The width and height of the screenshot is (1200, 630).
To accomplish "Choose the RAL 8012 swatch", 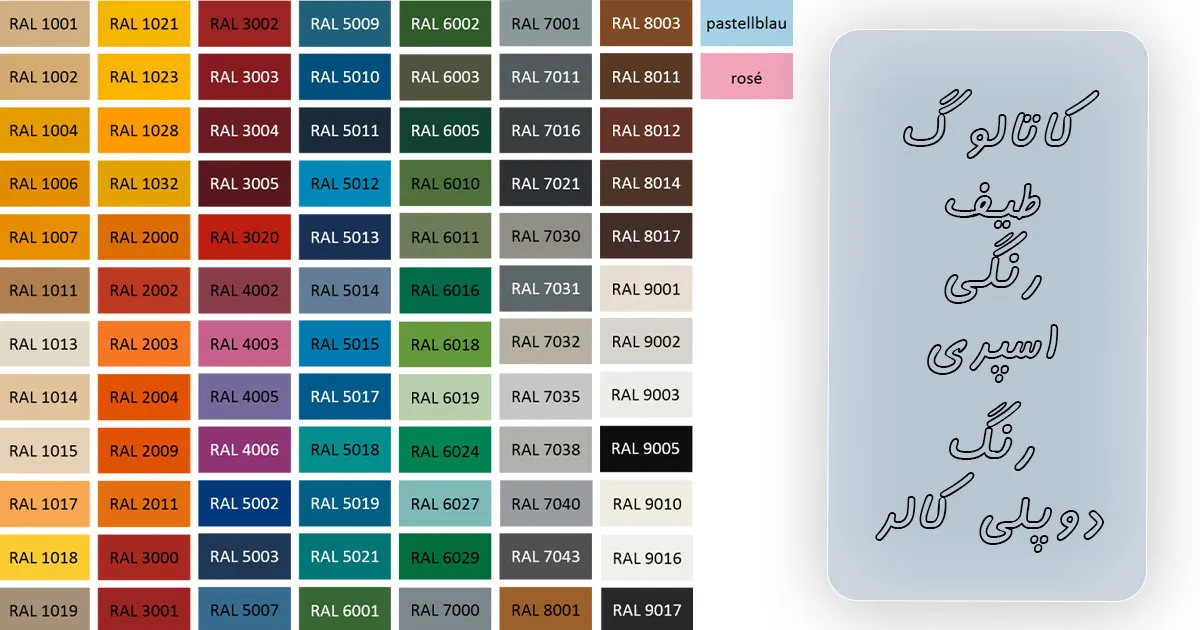I will (646, 130).
